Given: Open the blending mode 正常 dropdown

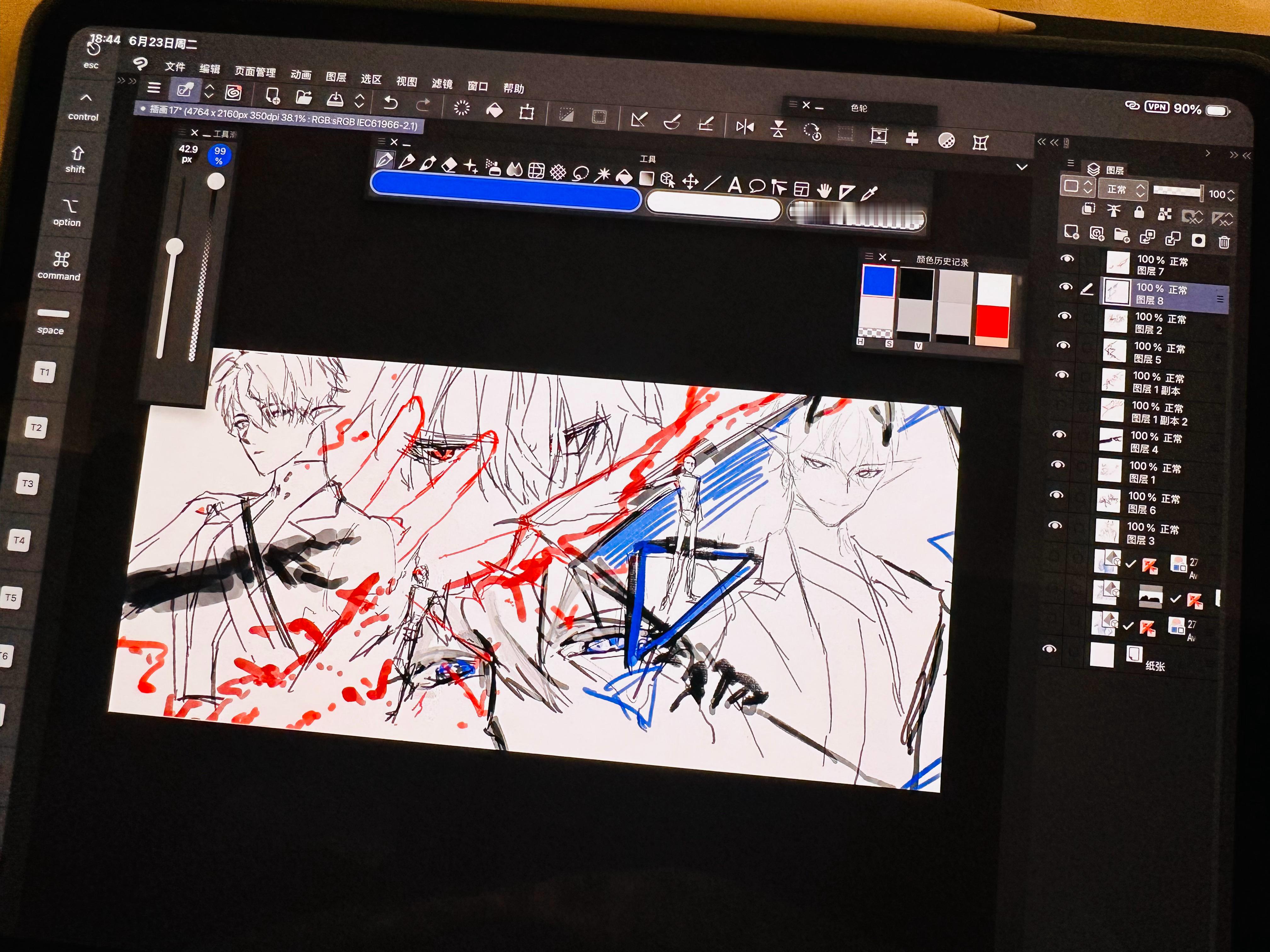Looking at the screenshot, I should coord(1124,190).
